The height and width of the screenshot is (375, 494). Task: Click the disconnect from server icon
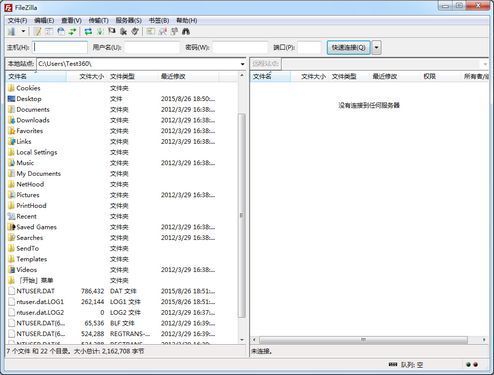pyautogui.click(x=123, y=32)
